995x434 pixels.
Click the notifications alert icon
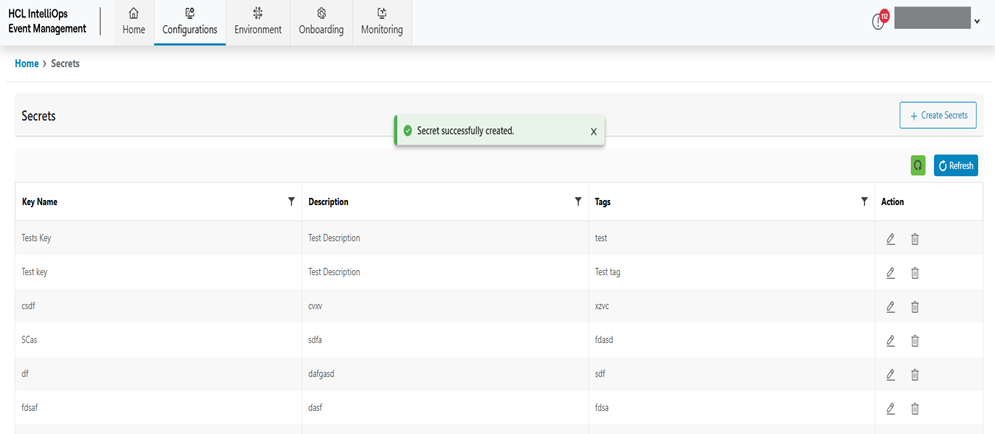879,21
